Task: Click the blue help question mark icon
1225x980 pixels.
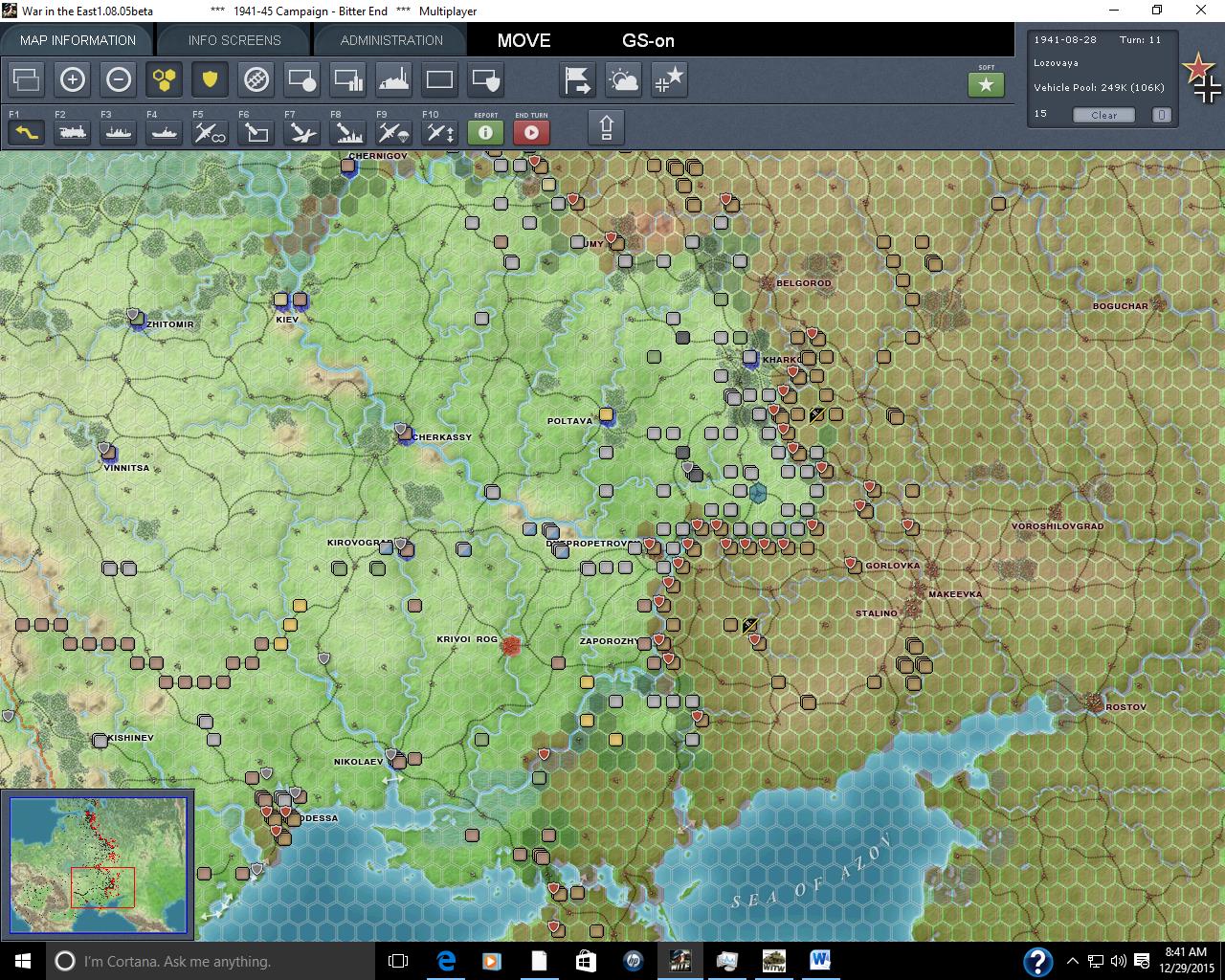Action: [x=1038, y=962]
